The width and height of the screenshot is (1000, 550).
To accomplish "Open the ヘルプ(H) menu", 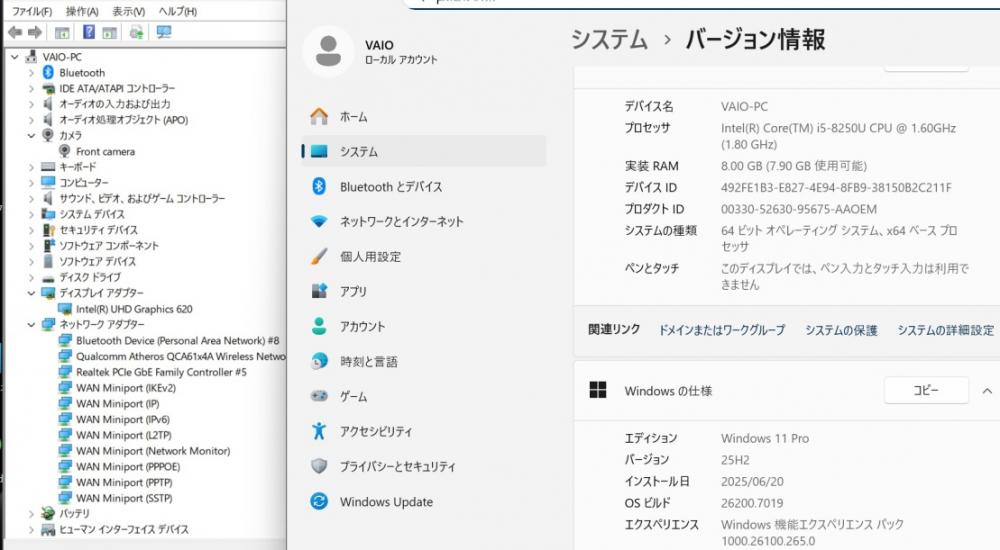I will coord(177,11).
